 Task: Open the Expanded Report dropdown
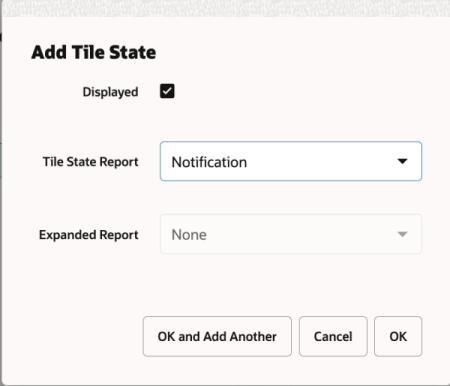[x=291, y=234]
